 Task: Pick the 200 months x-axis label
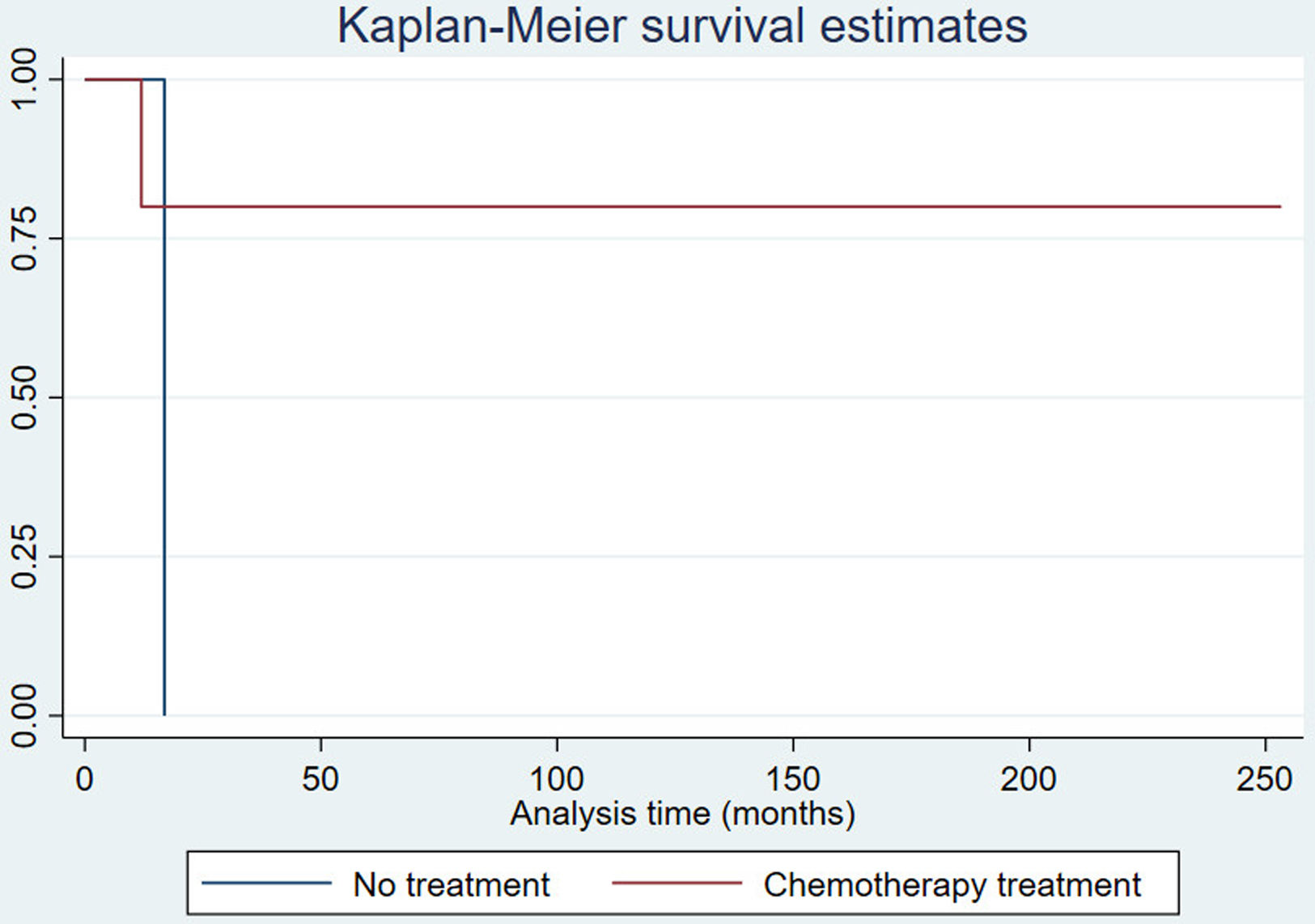point(1029,778)
